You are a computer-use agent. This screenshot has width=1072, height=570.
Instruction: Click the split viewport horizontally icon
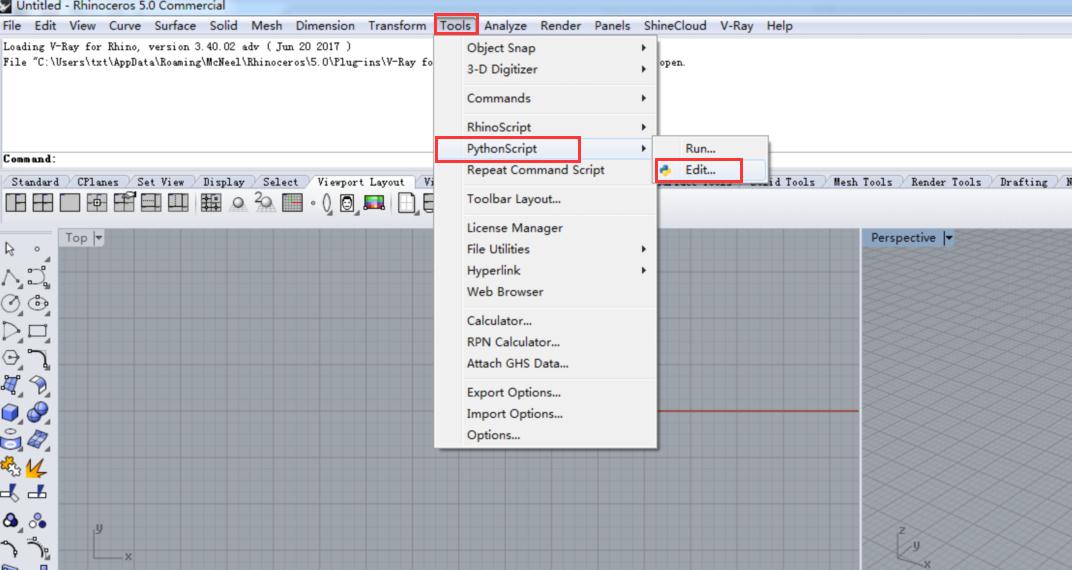(151, 203)
